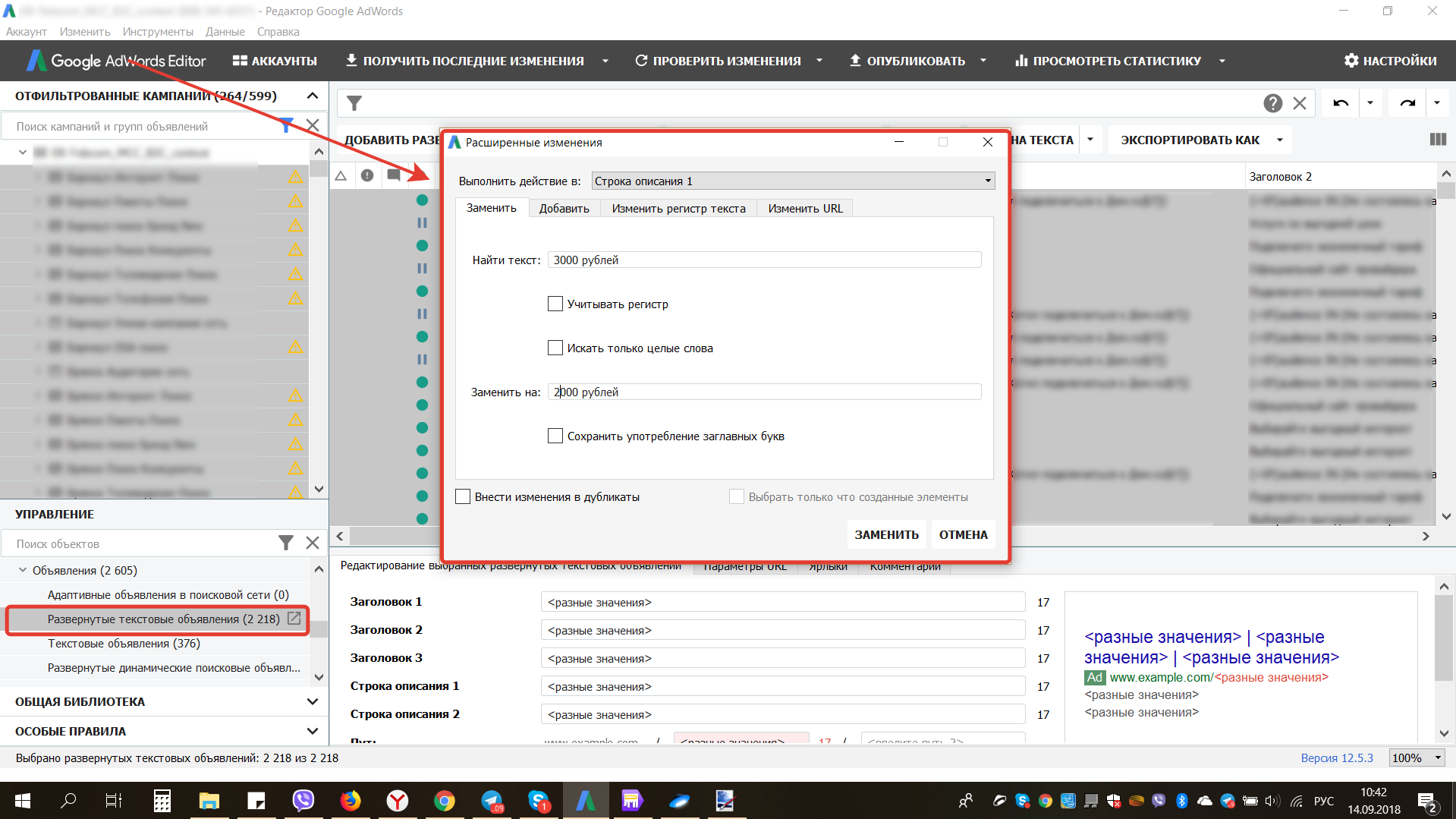The image size is (1456, 819).
Task: Open Telegram from the taskbar
Action: pos(492,801)
